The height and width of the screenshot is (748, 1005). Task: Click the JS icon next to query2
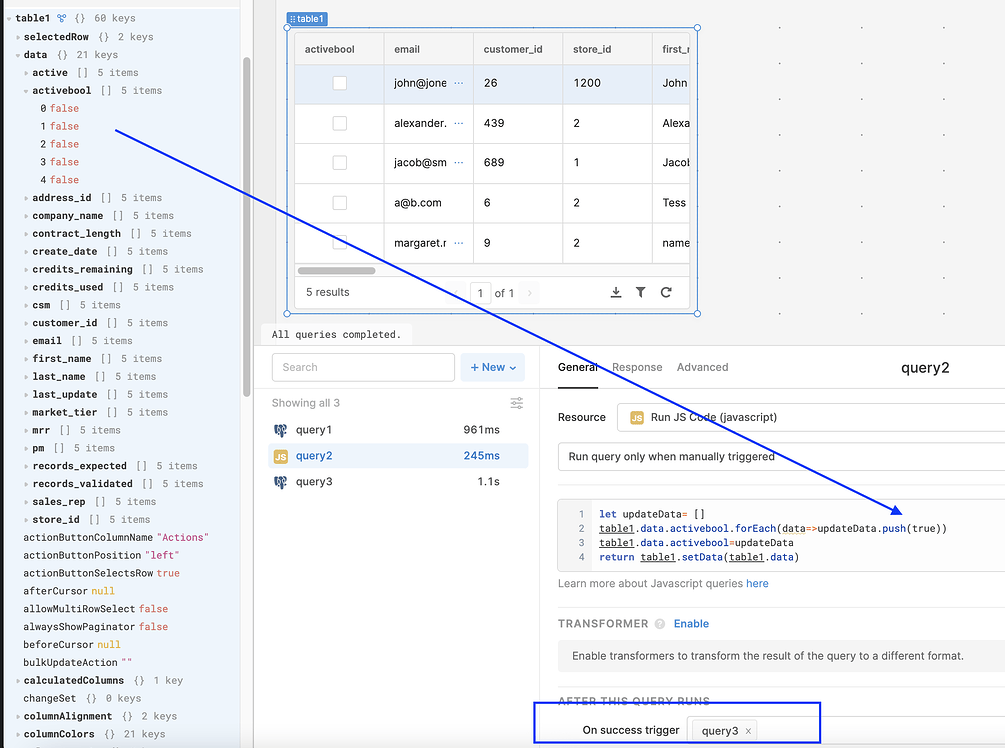coord(280,456)
